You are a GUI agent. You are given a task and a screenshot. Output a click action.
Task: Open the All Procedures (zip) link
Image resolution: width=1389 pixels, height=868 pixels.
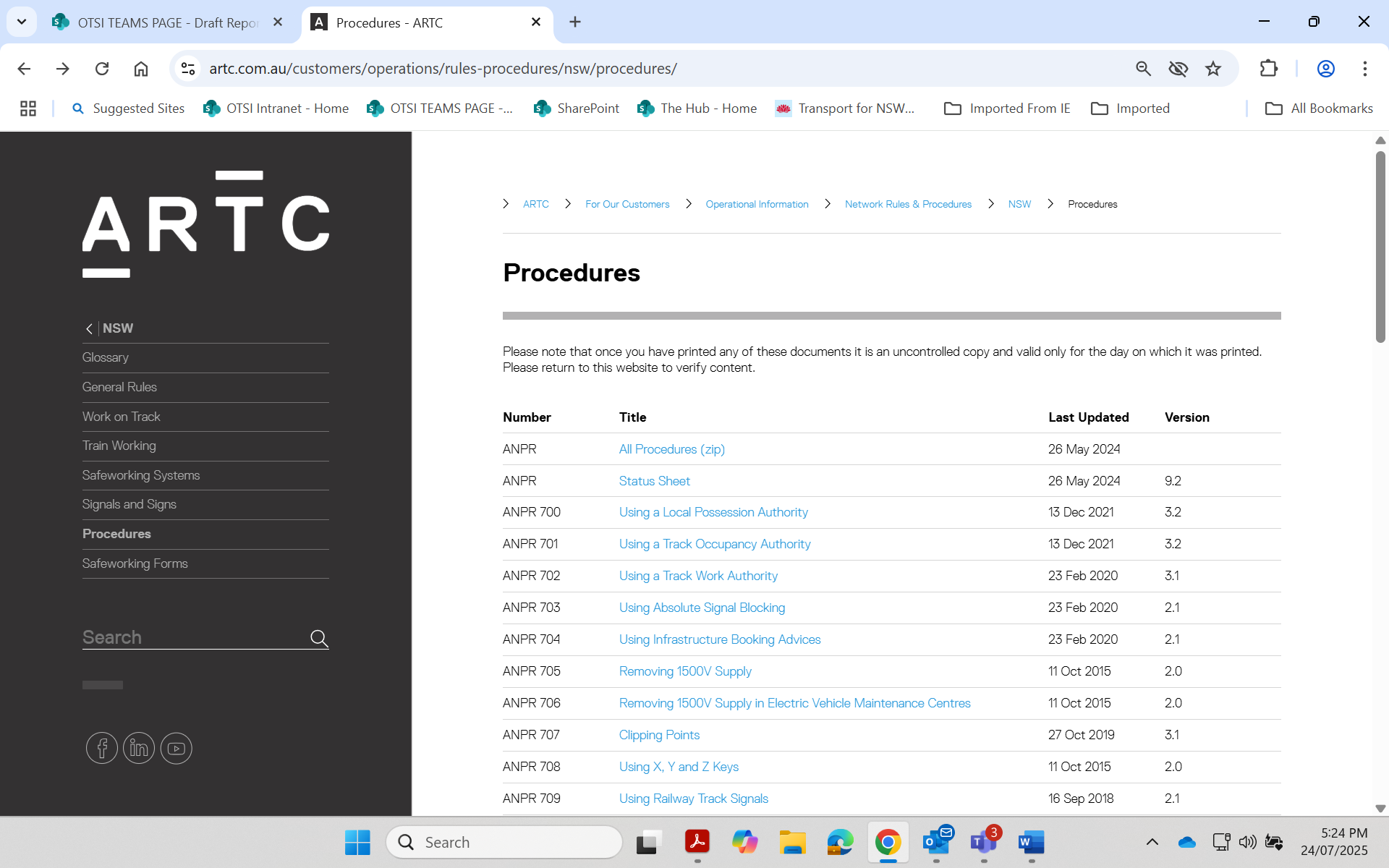(672, 449)
